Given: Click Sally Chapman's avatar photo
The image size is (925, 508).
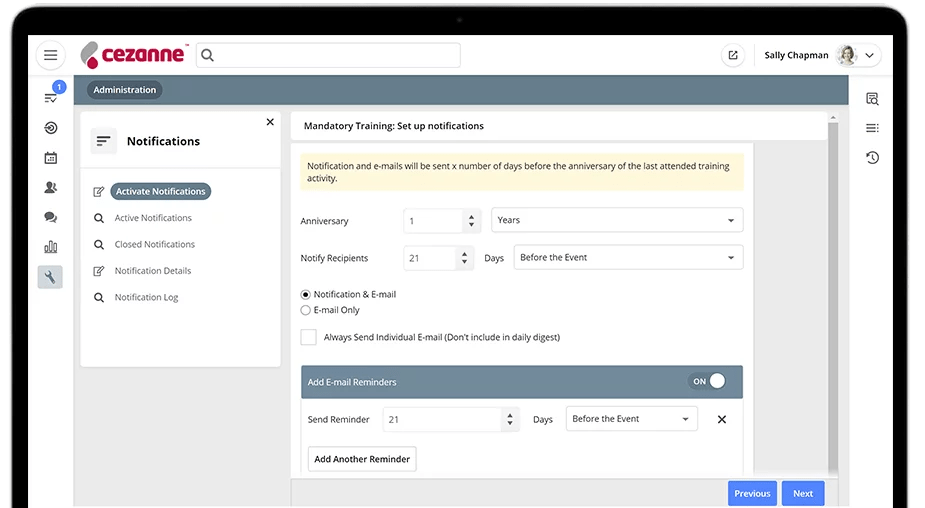Looking at the screenshot, I should pos(848,55).
